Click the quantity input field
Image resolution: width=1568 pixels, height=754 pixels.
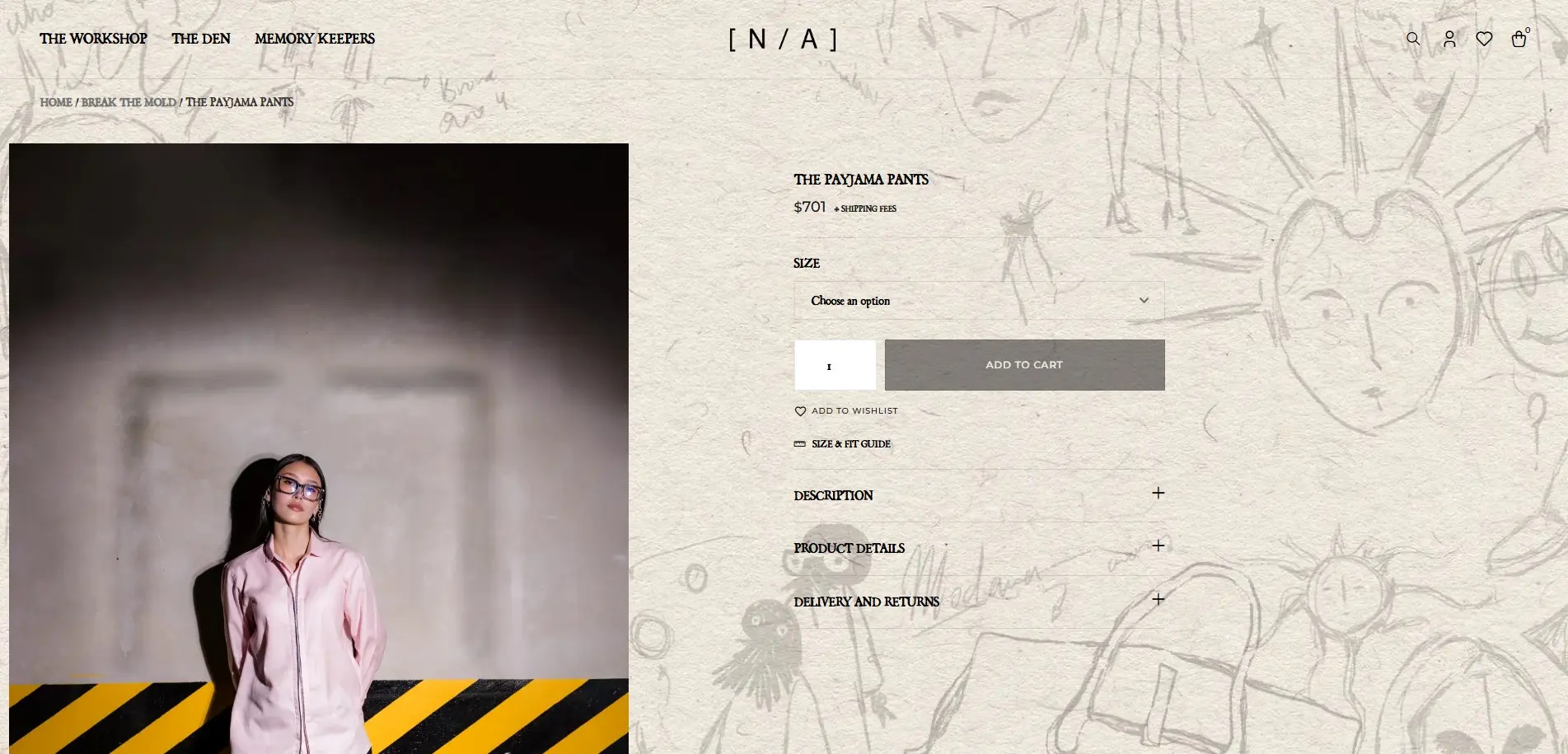tap(835, 365)
